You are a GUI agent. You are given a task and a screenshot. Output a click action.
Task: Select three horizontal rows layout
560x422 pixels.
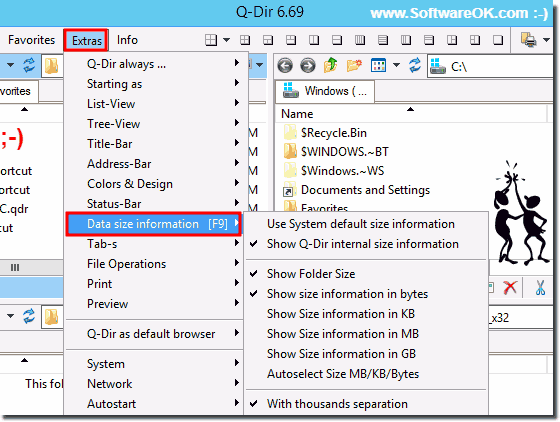(429, 40)
